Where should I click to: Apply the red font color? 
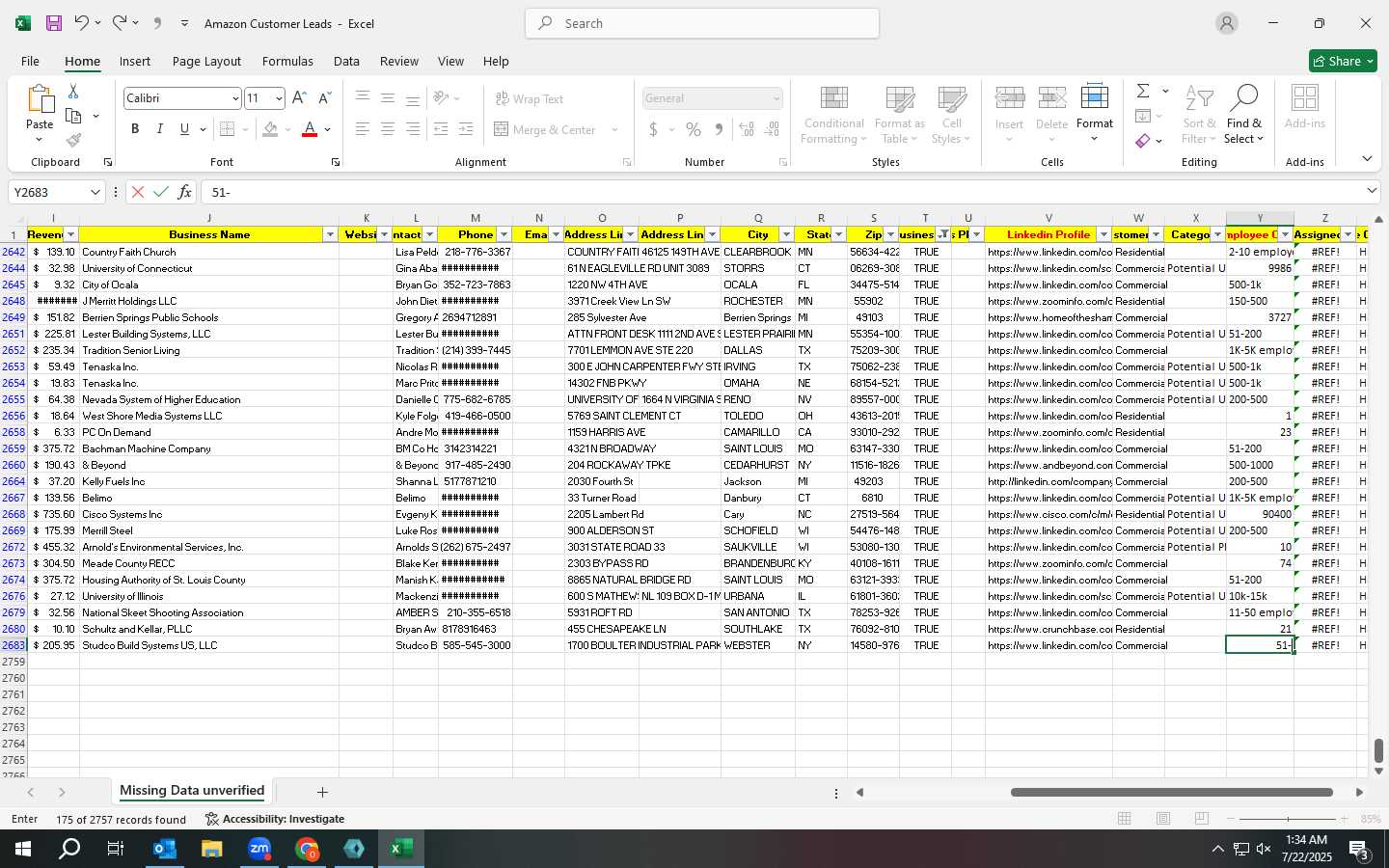pyautogui.click(x=310, y=129)
